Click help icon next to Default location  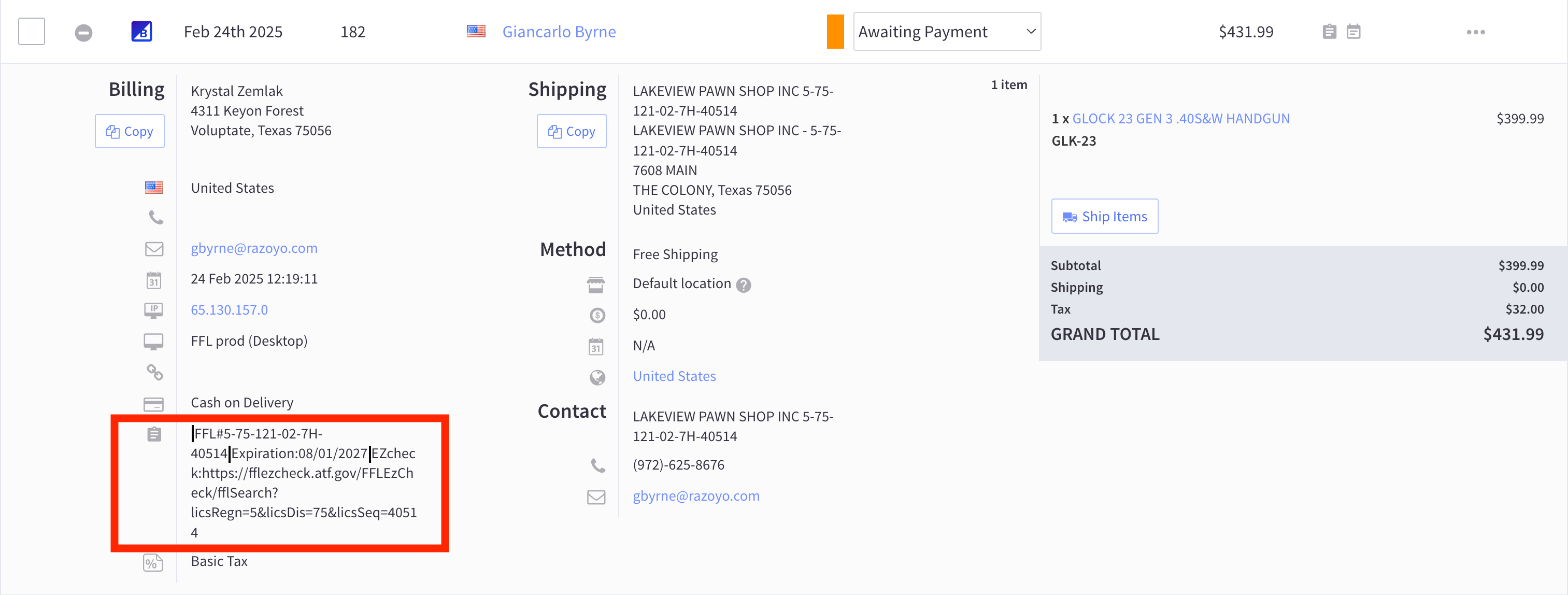[x=743, y=285]
